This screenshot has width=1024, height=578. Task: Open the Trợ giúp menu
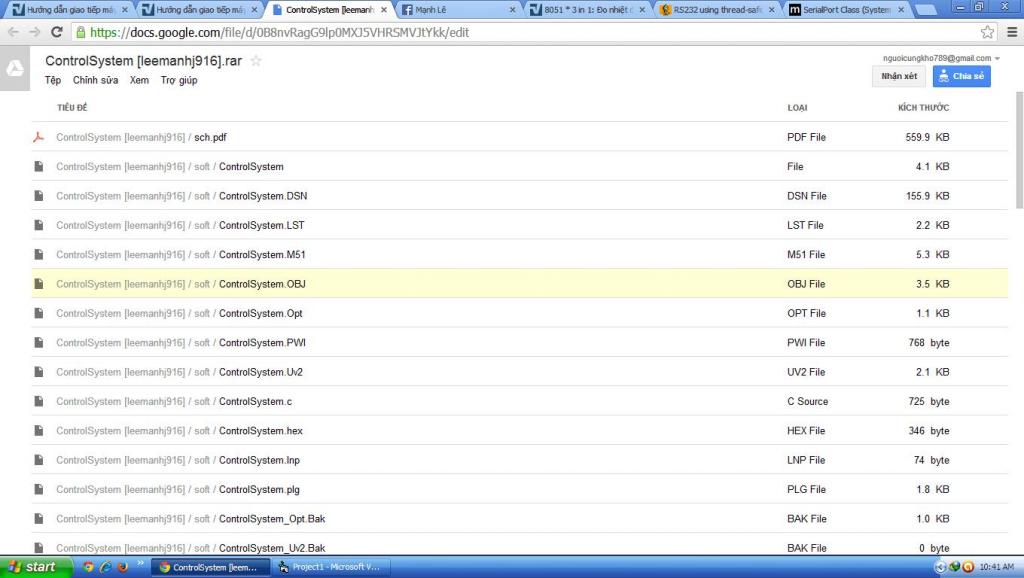click(x=179, y=80)
